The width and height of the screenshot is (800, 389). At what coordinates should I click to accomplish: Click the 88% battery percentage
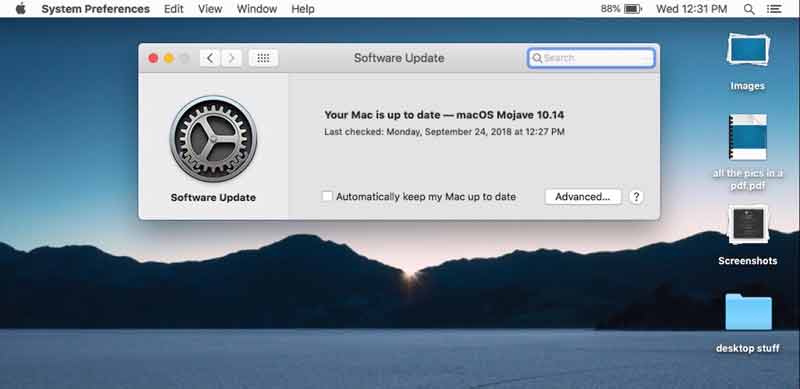(x=610, y=9)
